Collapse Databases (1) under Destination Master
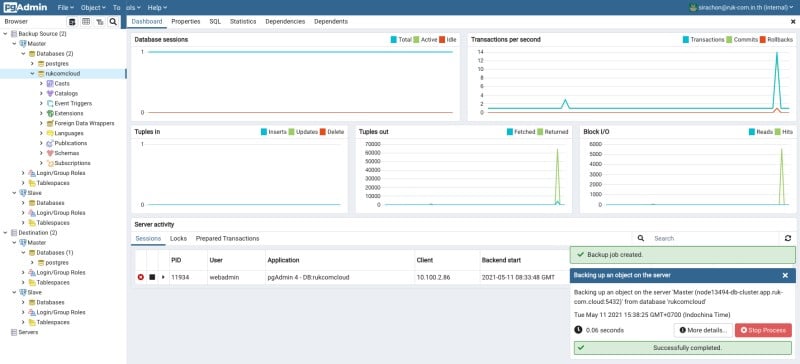 [x=23, y=253]
